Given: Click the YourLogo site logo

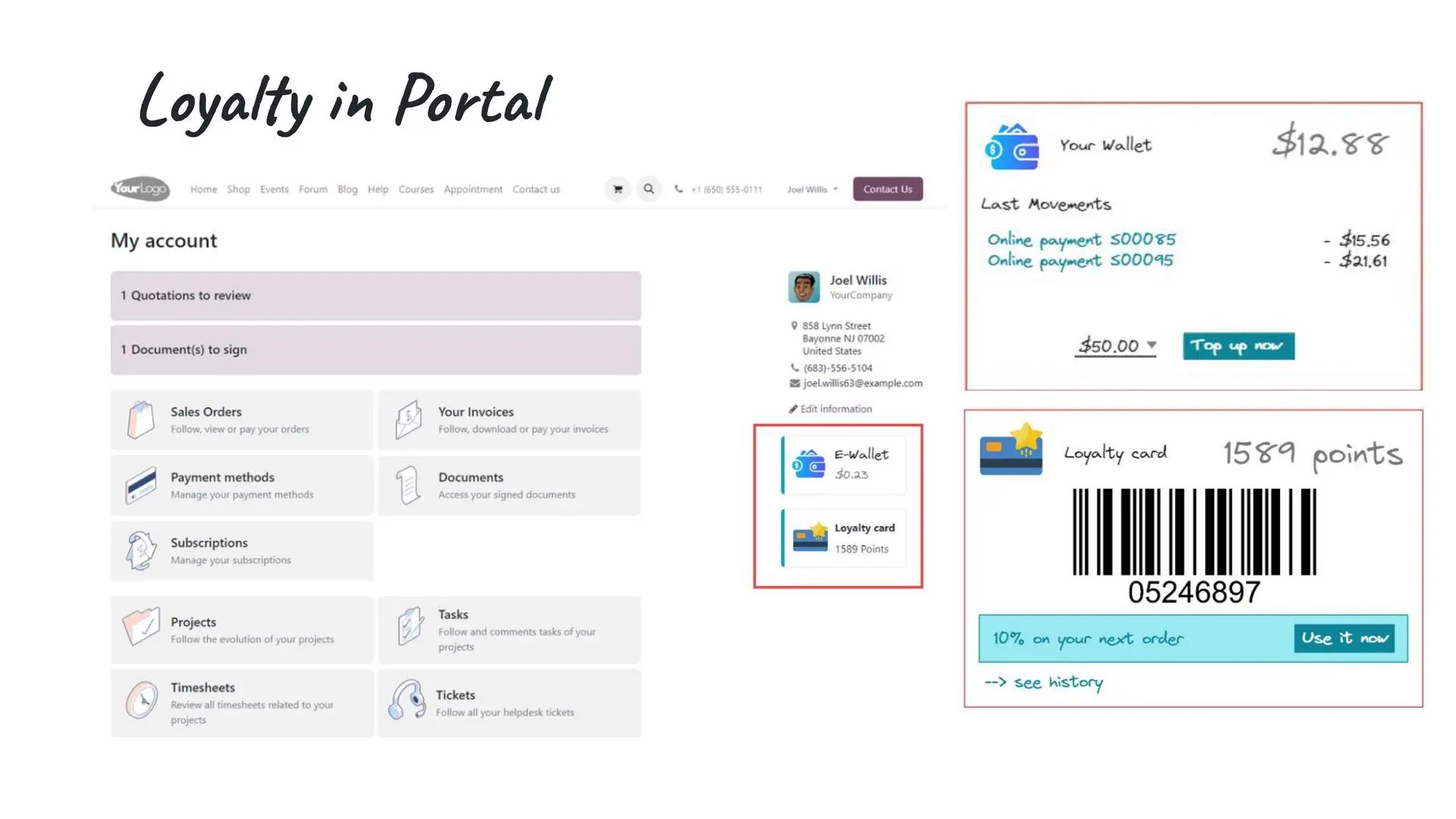Looking at the screenshot, I should click(140, 188).
